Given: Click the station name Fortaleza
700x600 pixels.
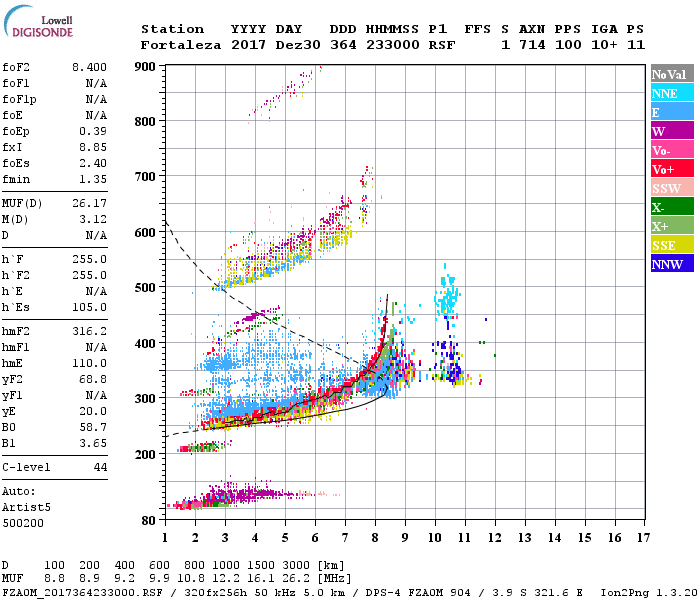Looking at the screenshot, I should coord(181,45).
